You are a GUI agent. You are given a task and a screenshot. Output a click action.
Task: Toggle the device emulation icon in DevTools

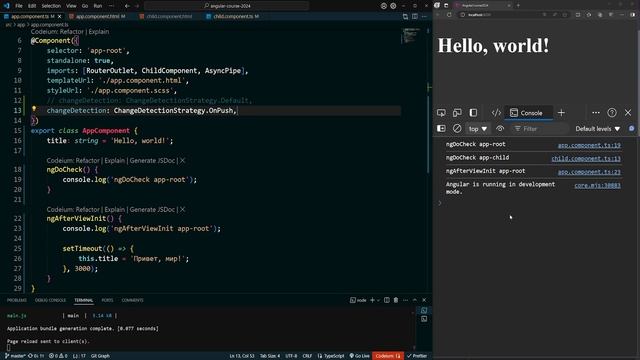[x=457, y=113]
